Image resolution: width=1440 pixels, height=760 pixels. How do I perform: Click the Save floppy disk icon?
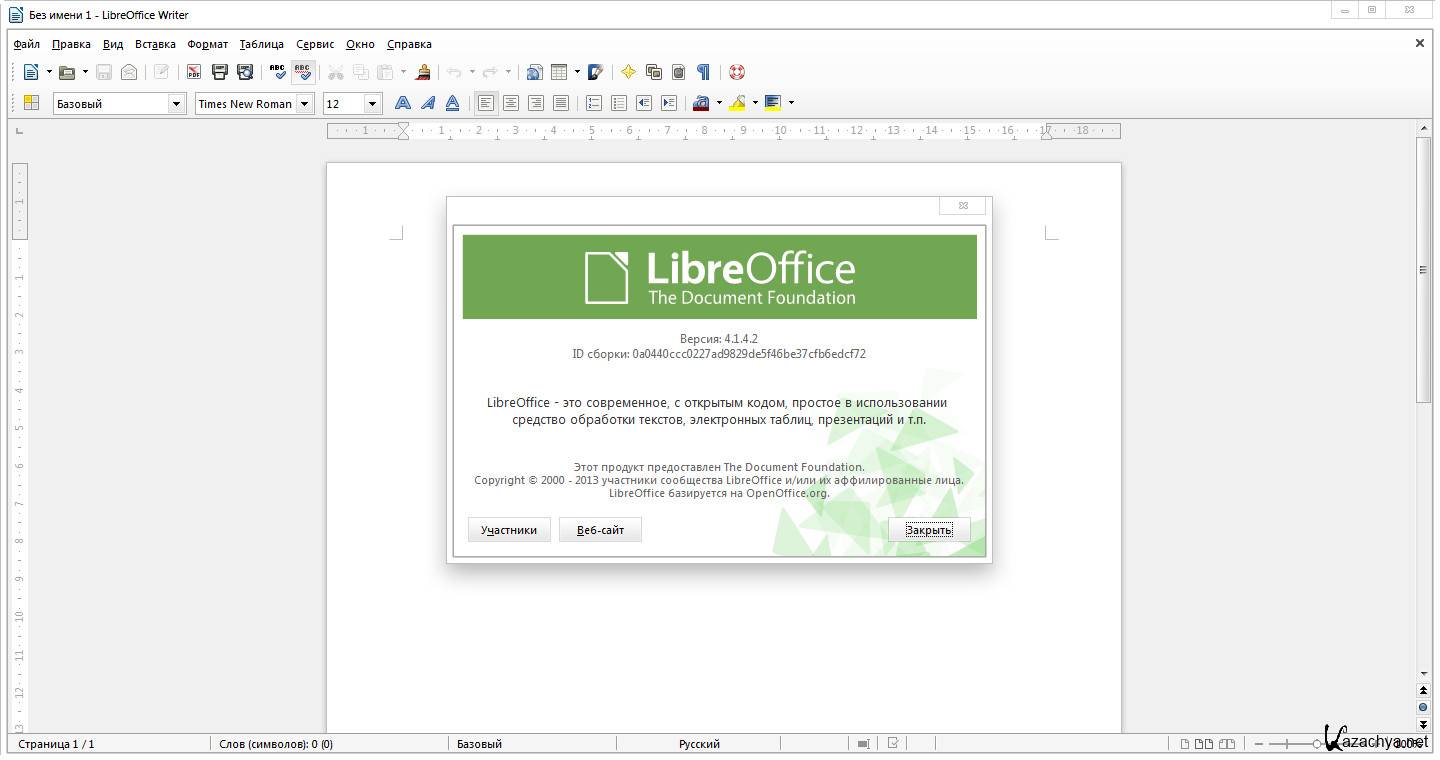(104, 72)
